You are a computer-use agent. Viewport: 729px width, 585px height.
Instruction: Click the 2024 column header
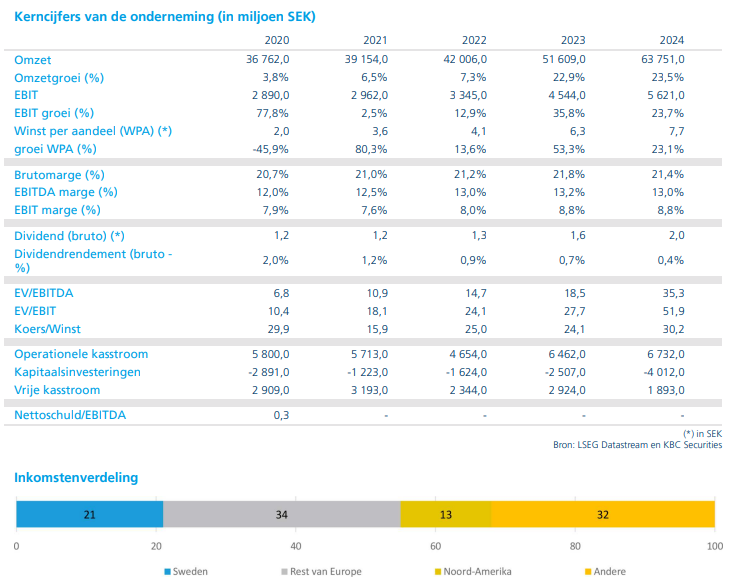point(671,41)
